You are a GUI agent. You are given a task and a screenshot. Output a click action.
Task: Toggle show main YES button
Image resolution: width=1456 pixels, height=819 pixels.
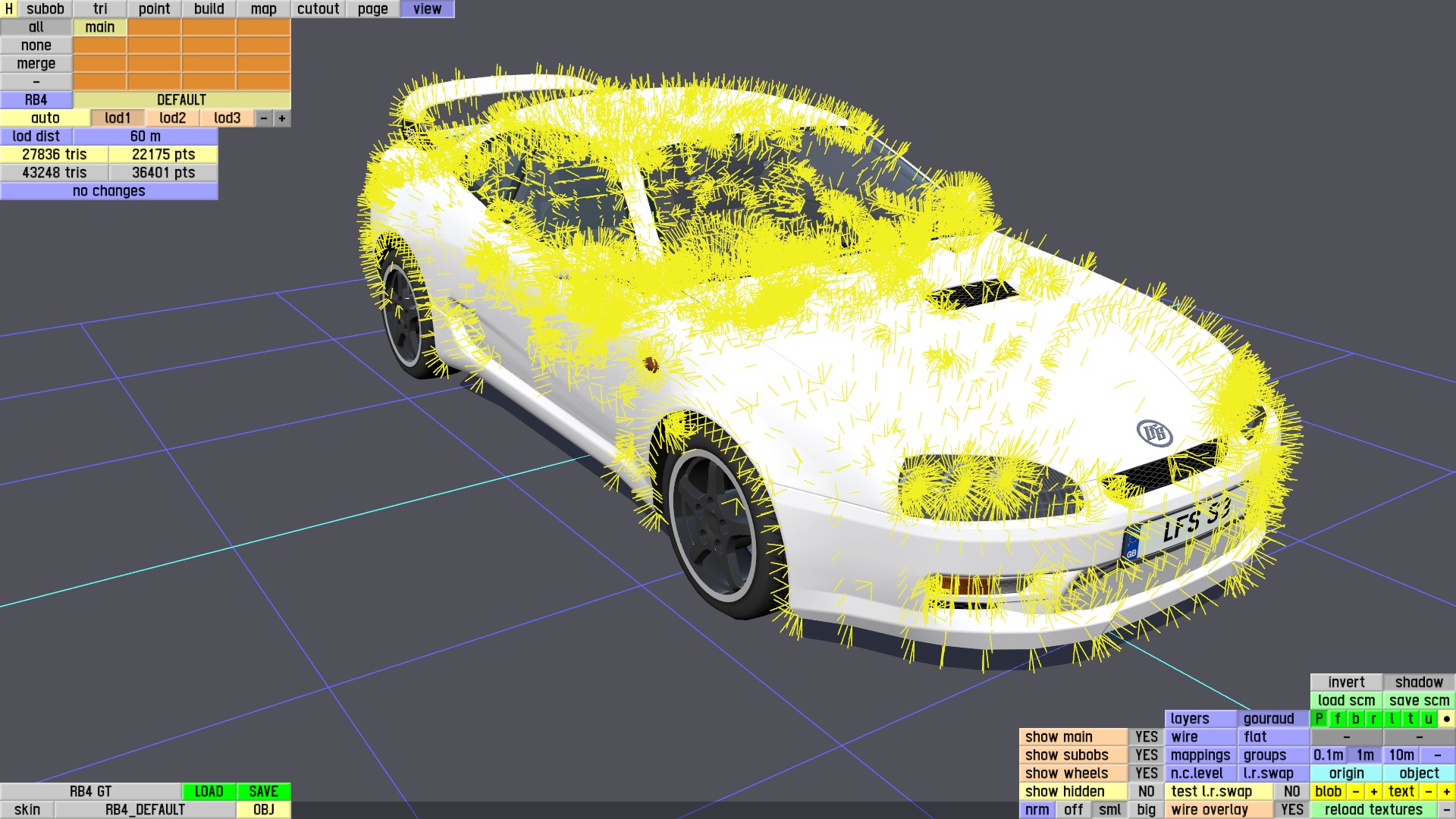click(x=1146, y=737)
